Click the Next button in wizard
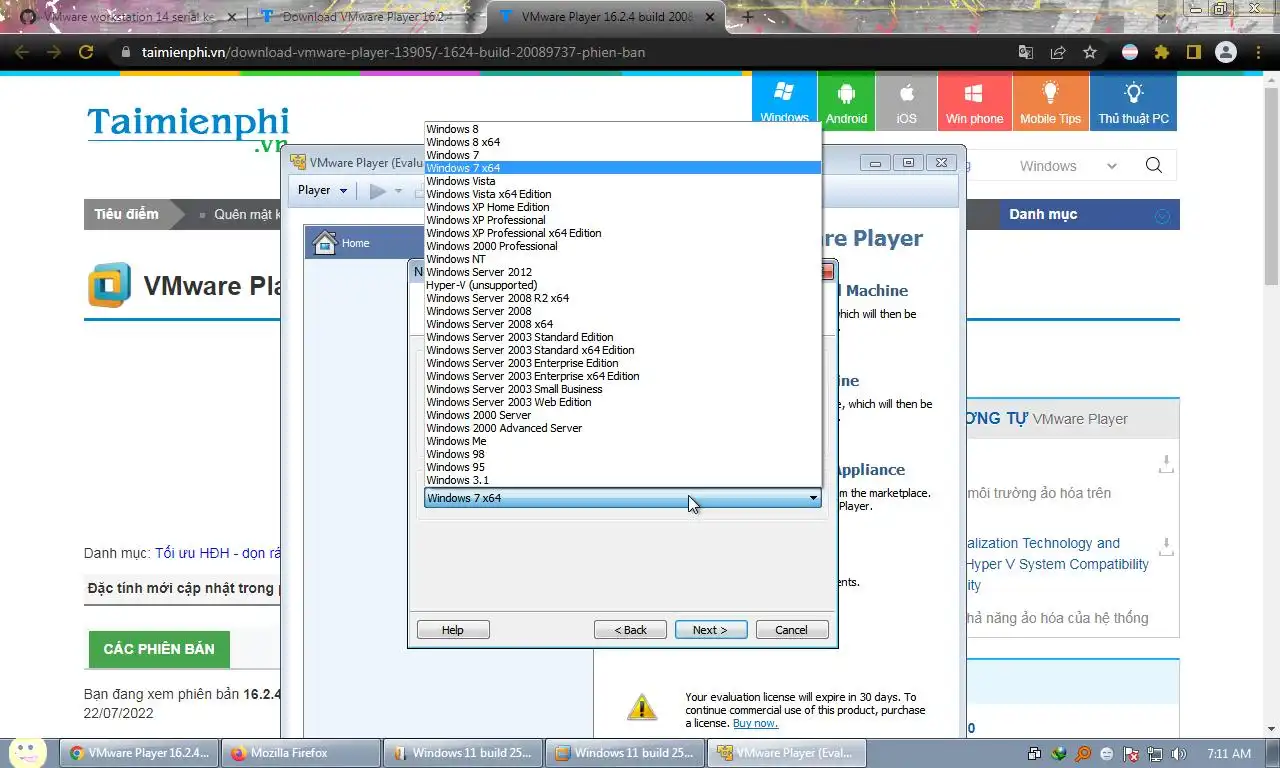 coord(710,630)
